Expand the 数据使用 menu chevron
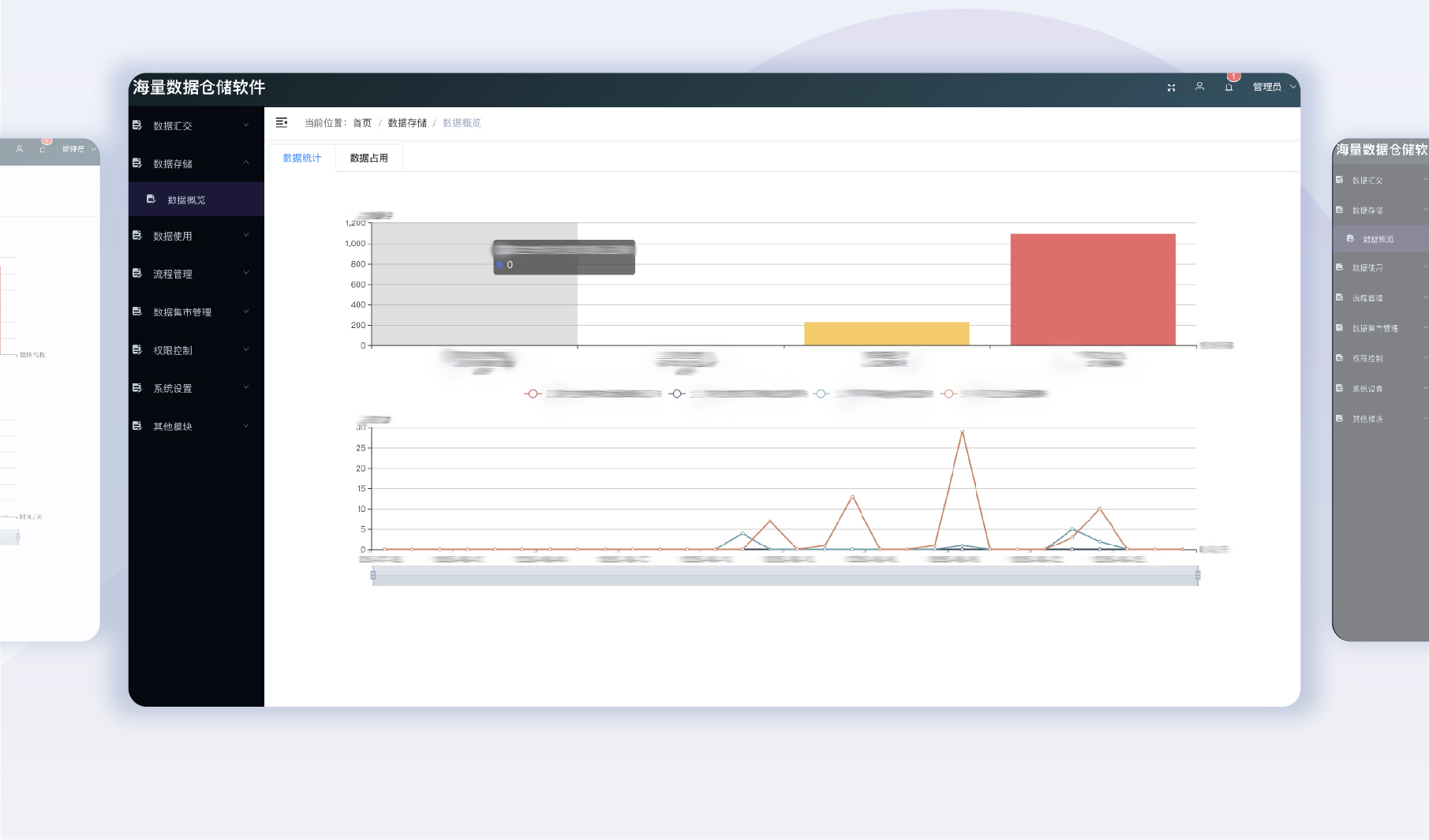This screenshot has width=1429, height=840. [x=246, y=235]
